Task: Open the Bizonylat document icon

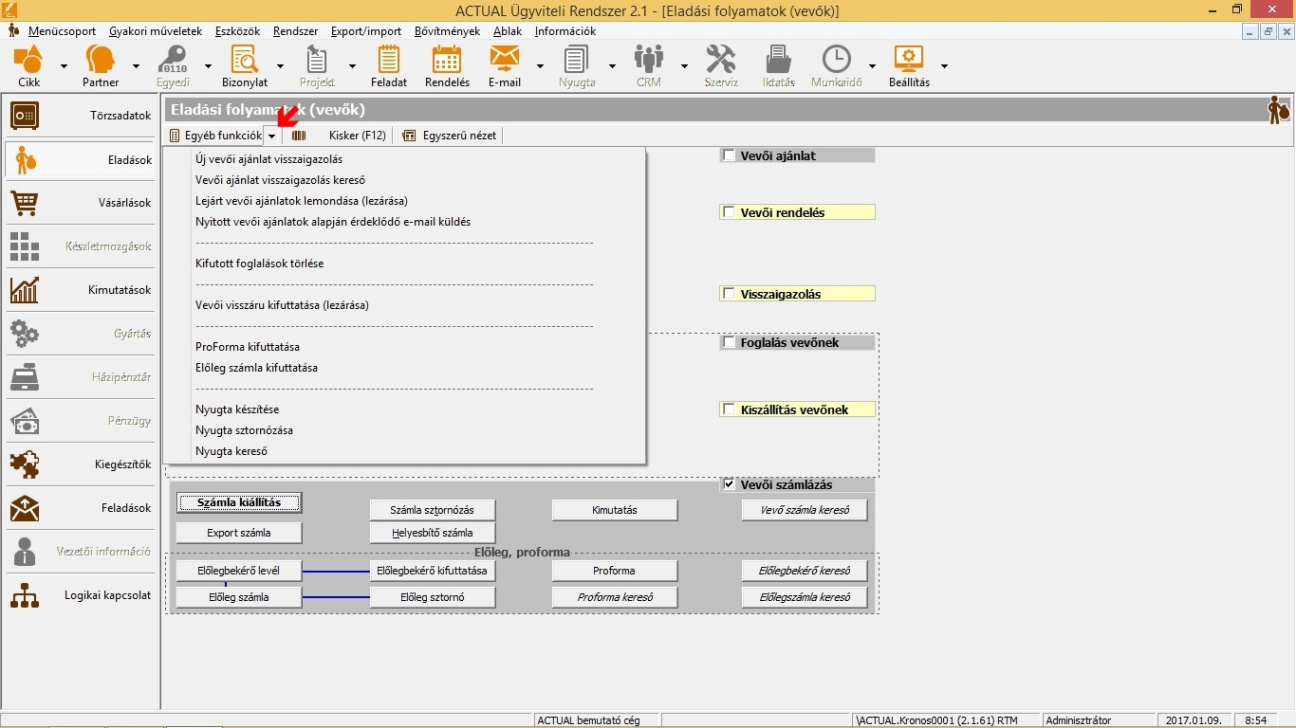Action: [x=244, y=61]
